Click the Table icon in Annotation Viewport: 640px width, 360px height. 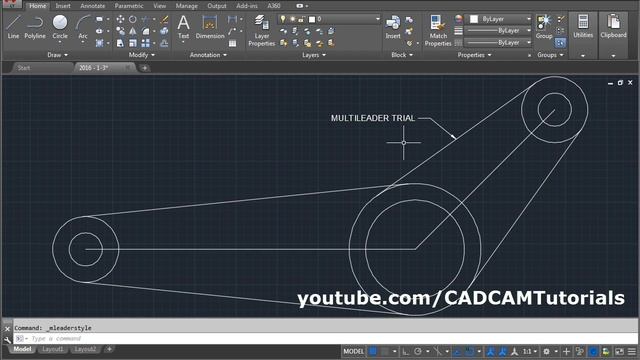(x=232, y=43)
